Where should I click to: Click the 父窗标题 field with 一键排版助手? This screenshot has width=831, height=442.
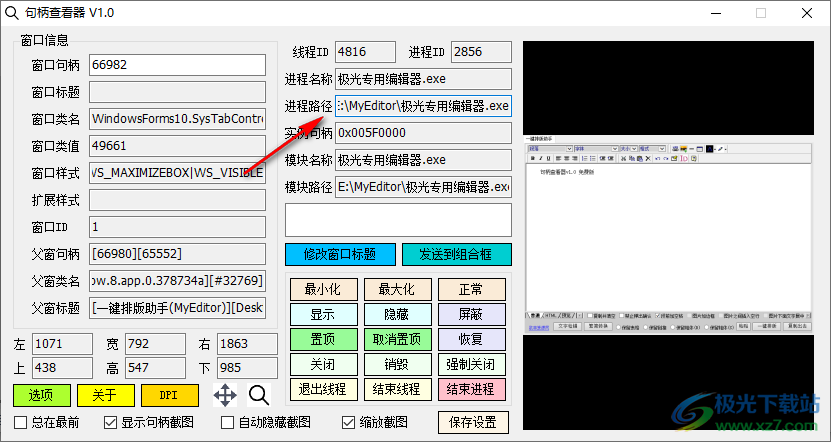[178, 308]
